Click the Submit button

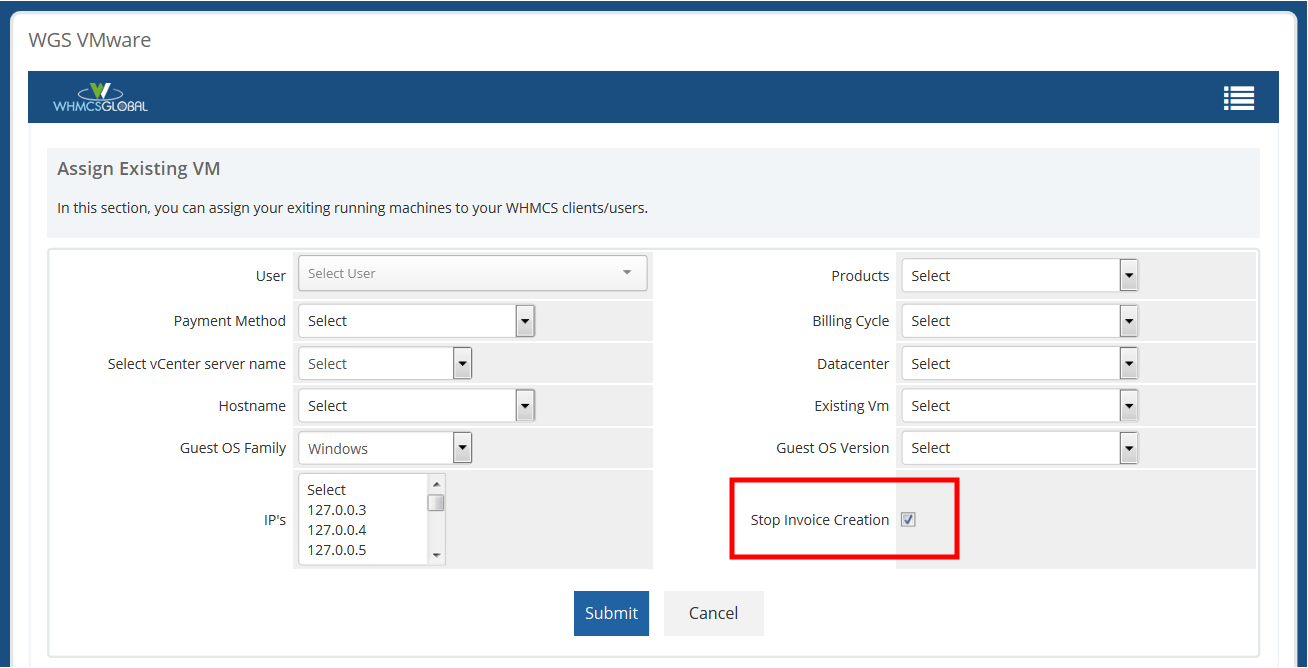click(611, 613)
